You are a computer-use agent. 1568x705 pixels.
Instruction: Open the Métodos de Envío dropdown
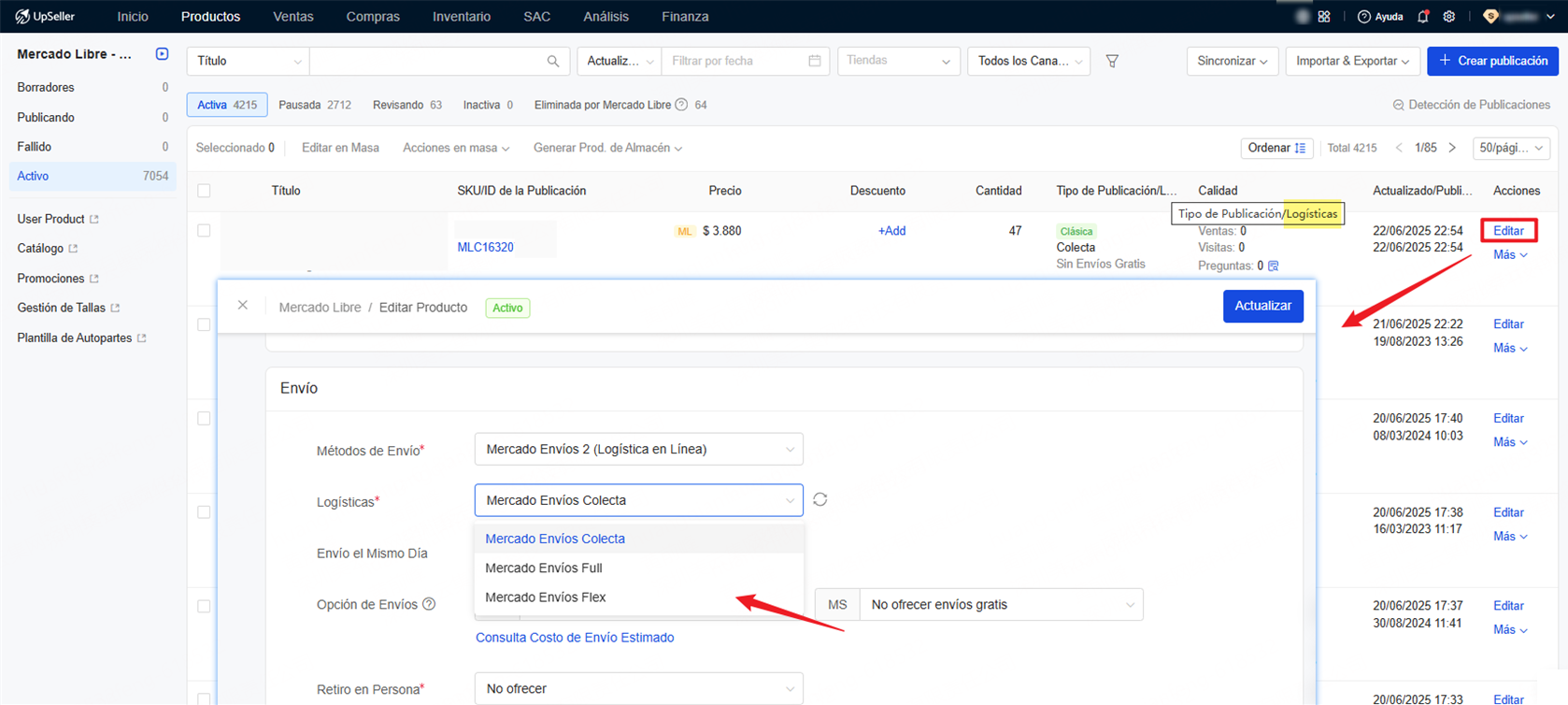[639, 449]
